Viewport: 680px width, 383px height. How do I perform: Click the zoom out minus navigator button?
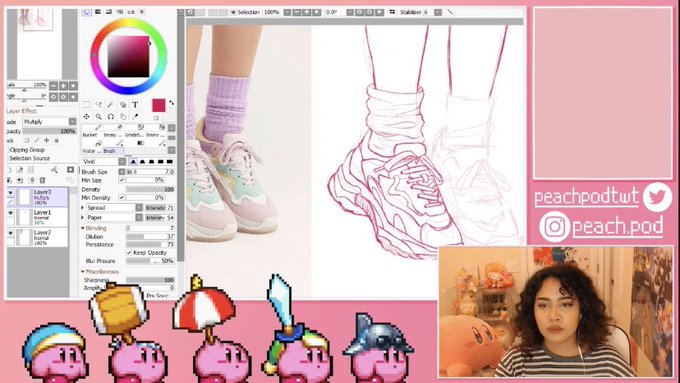53,85
